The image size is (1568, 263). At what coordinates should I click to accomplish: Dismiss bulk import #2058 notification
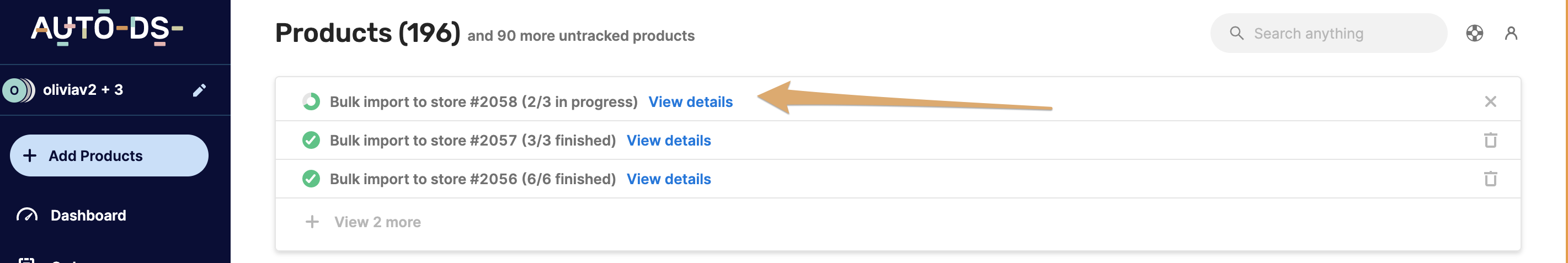tap(1490, 101)
